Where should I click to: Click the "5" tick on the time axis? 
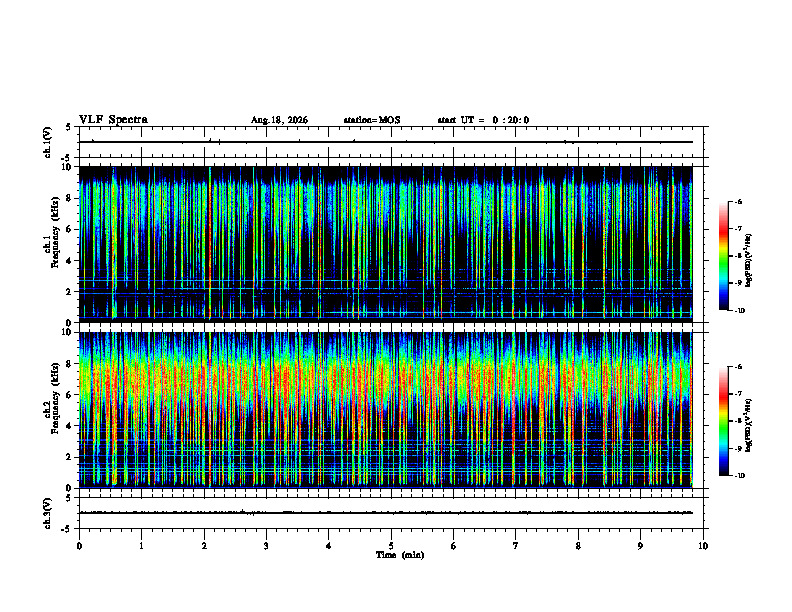click(391, 546)
